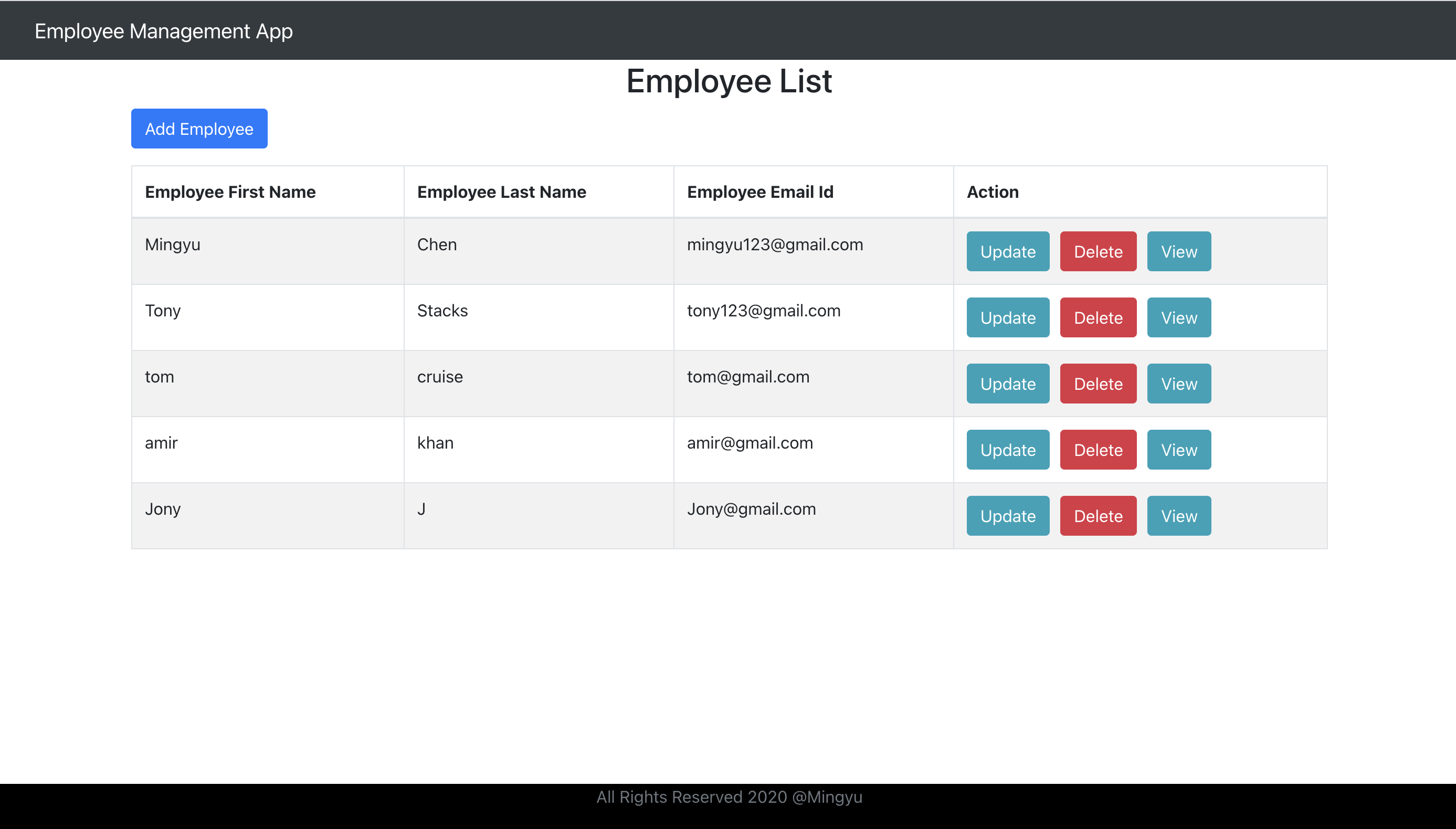The width and height of the screenshot is (1456, 829).
Task: Delete employee tom cruise
Action: 1098,383
